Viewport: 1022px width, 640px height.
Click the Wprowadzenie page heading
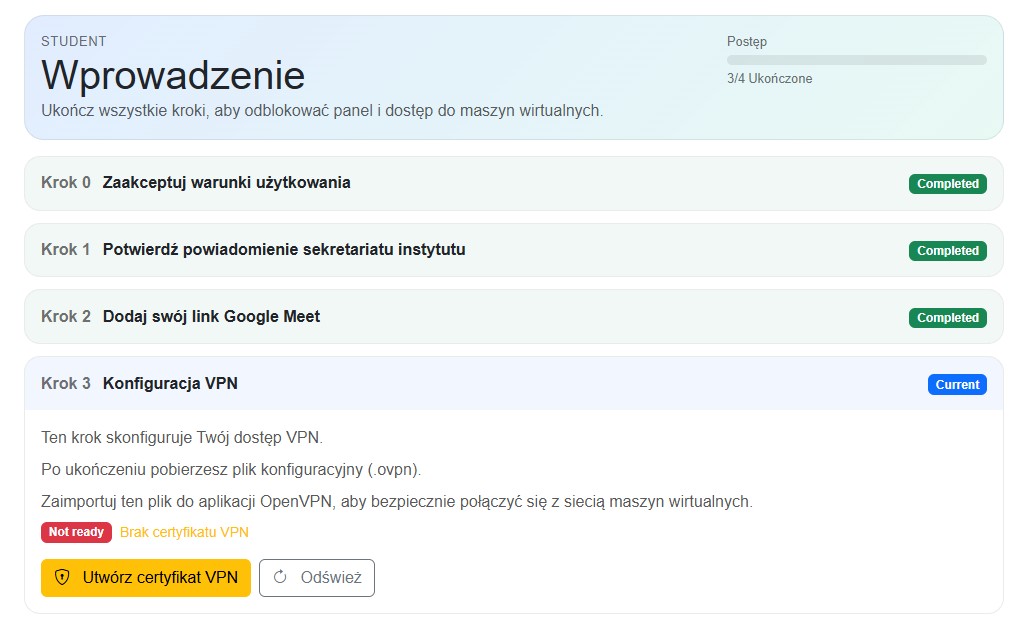pyautogui.click(x=173, y=76)
